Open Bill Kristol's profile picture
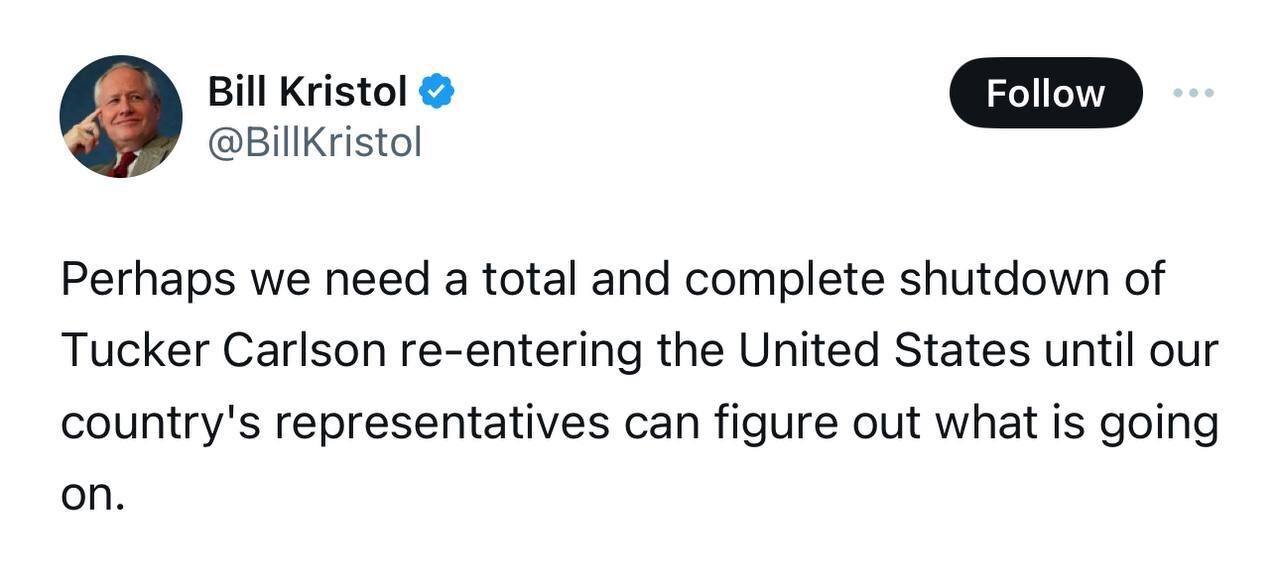The height and width of the screenshot is (568, 1280). 121,117
